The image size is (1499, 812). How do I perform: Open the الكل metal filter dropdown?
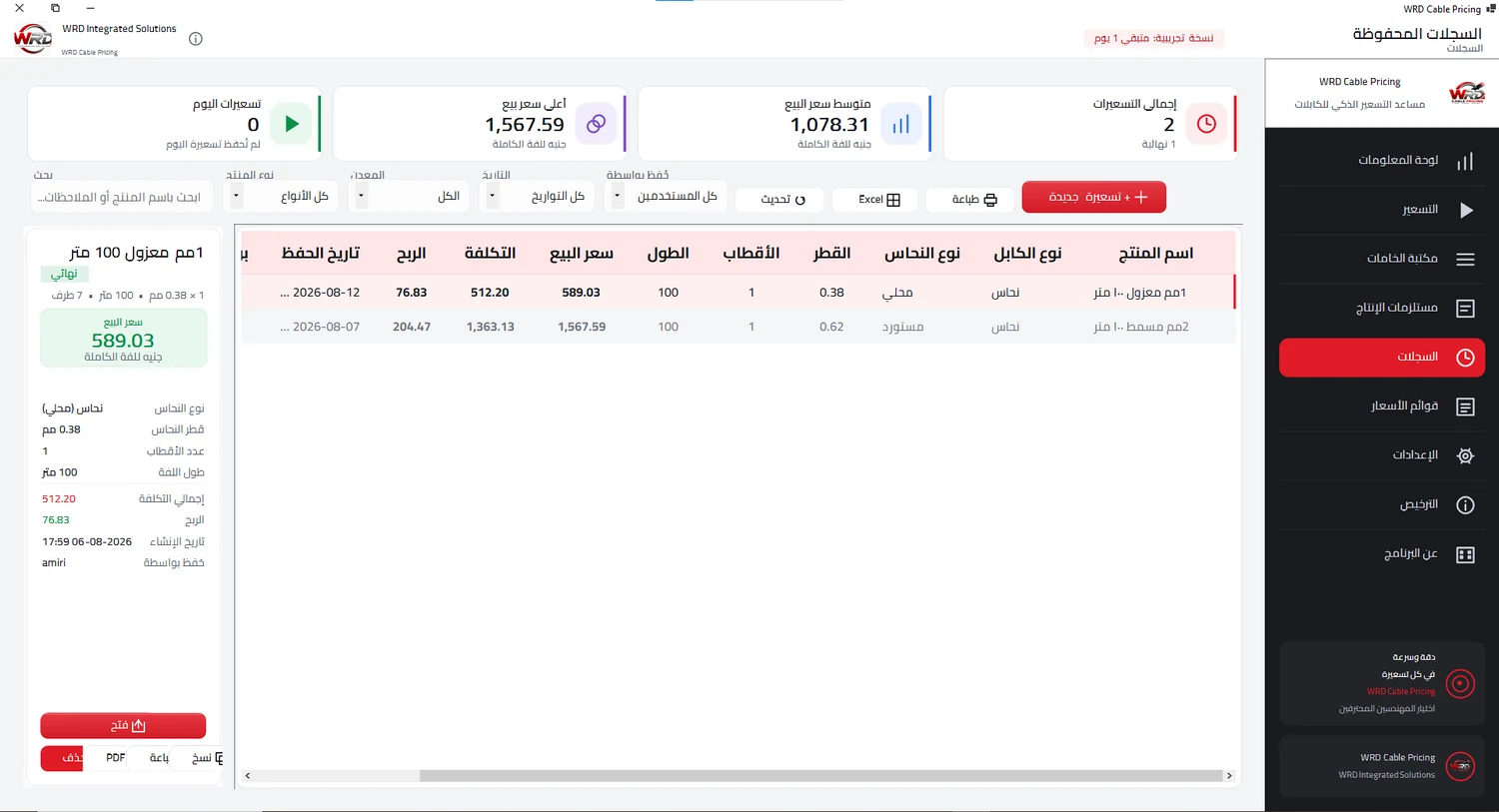pos(411,196)
